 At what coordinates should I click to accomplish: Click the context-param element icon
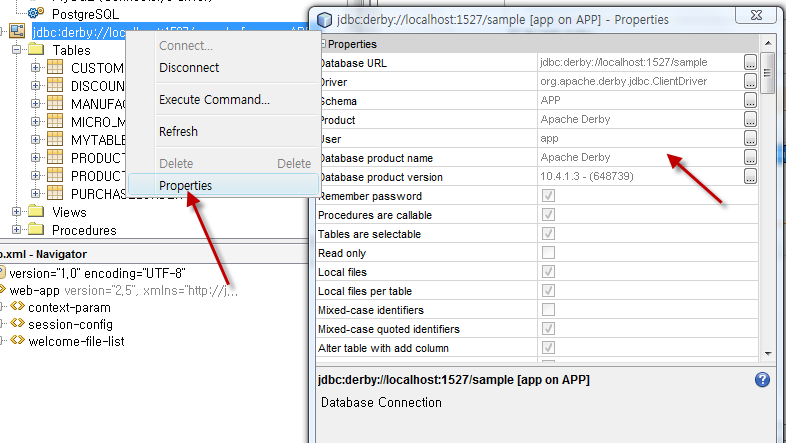18,306
